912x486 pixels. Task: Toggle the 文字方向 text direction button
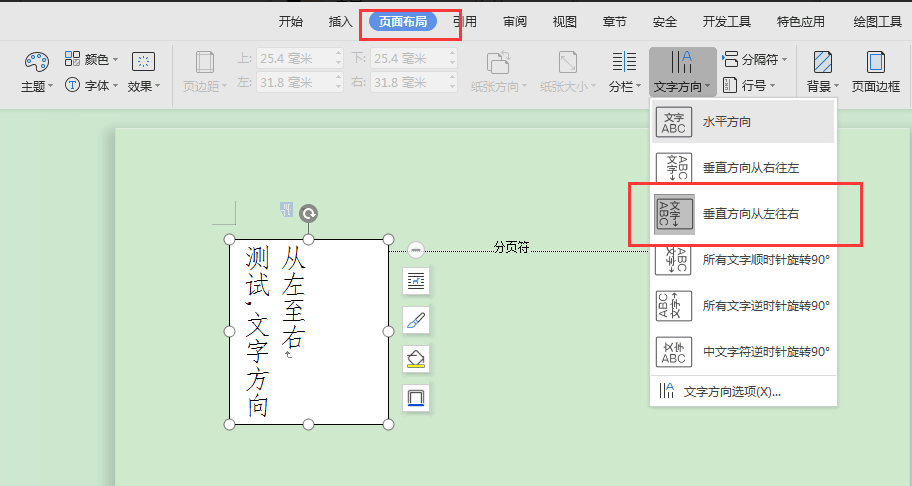[x=682, y=72]
